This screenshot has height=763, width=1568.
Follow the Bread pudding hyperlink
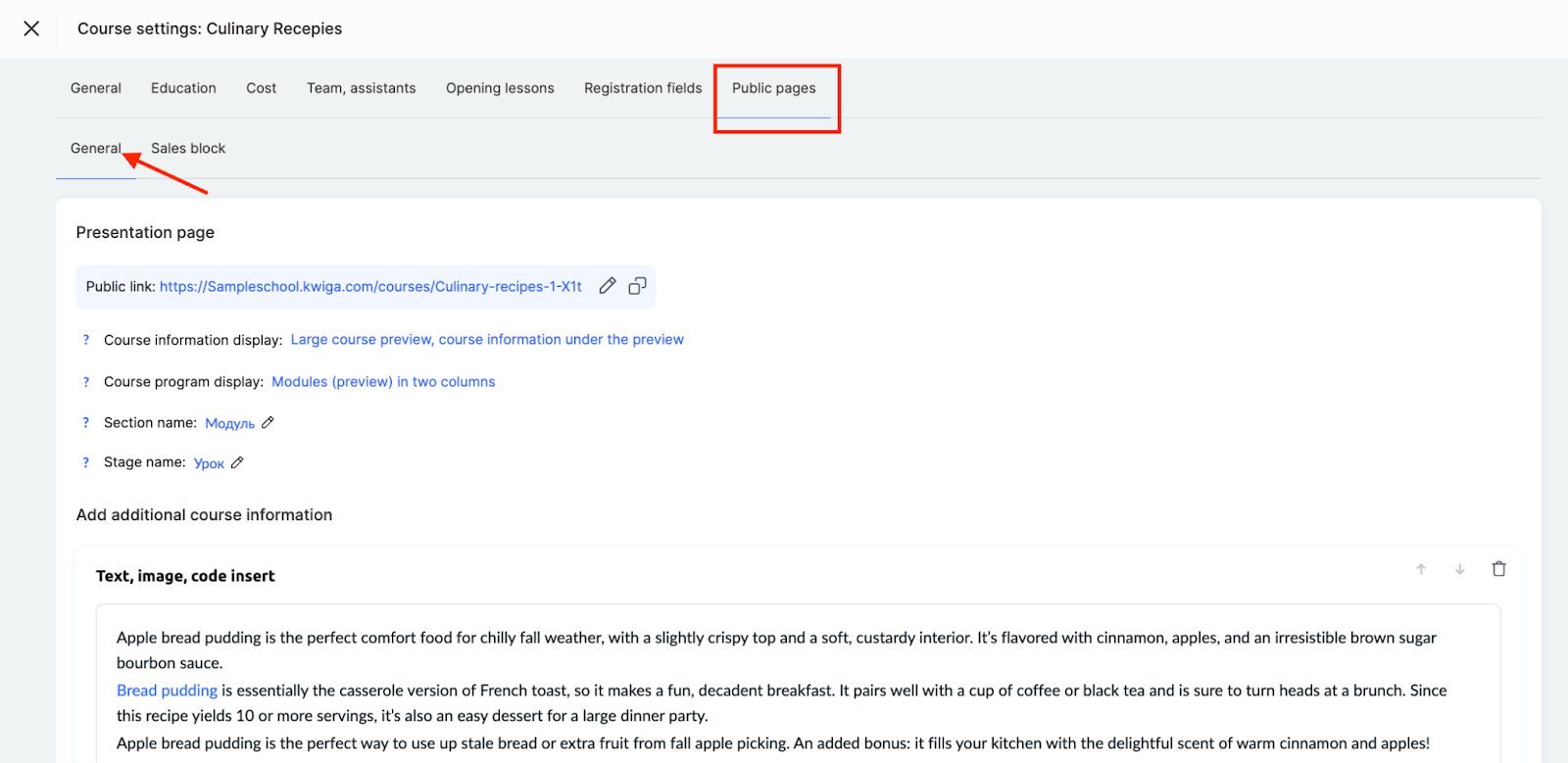[167, 691]
